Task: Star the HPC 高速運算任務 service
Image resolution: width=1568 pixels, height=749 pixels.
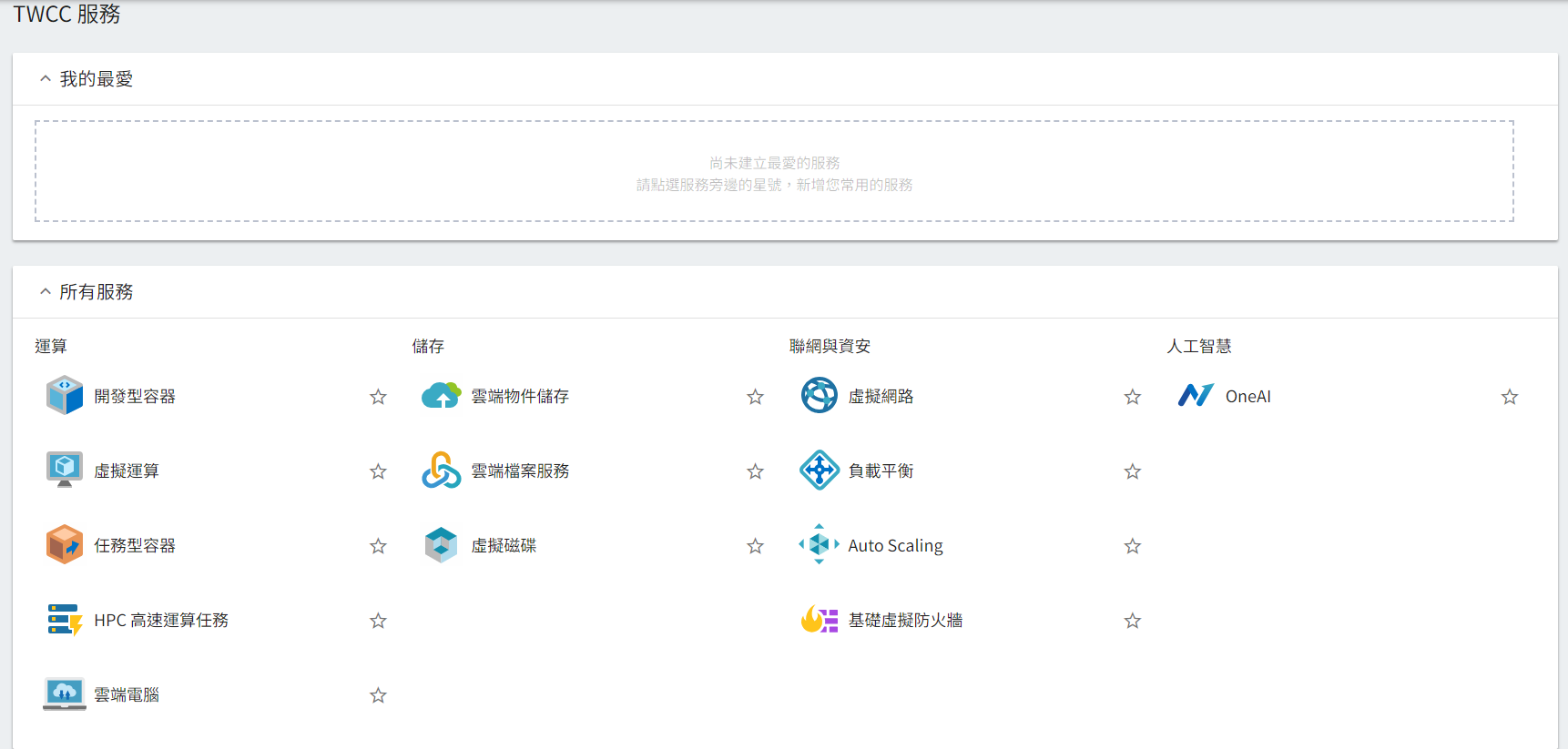Action: point(378,621)
